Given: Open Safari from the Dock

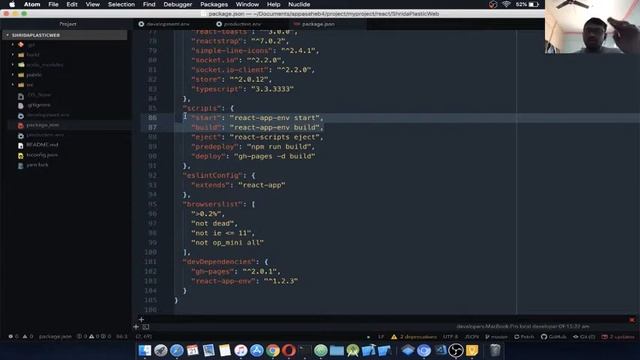Looking at the screenshot, I should coord(176,350).
